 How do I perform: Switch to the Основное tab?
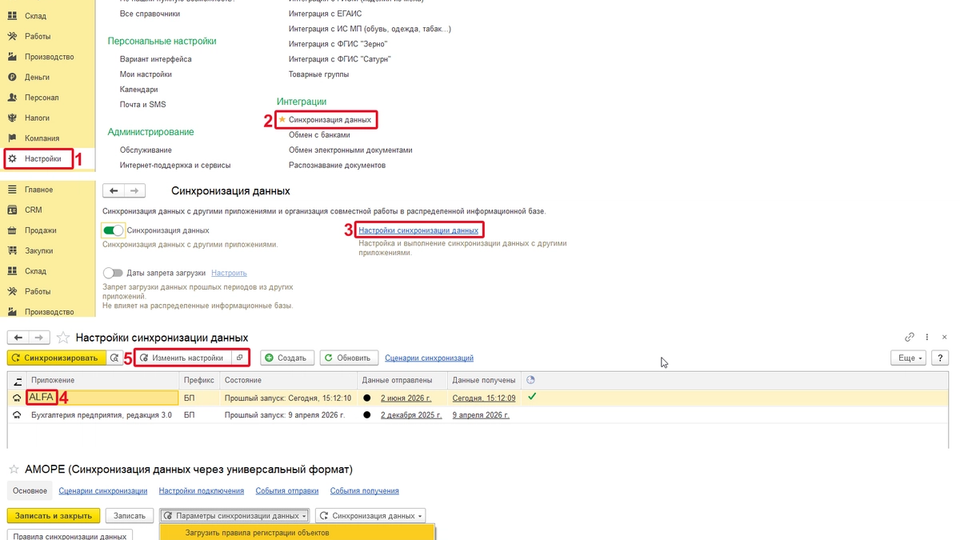(x=30, y=491)
